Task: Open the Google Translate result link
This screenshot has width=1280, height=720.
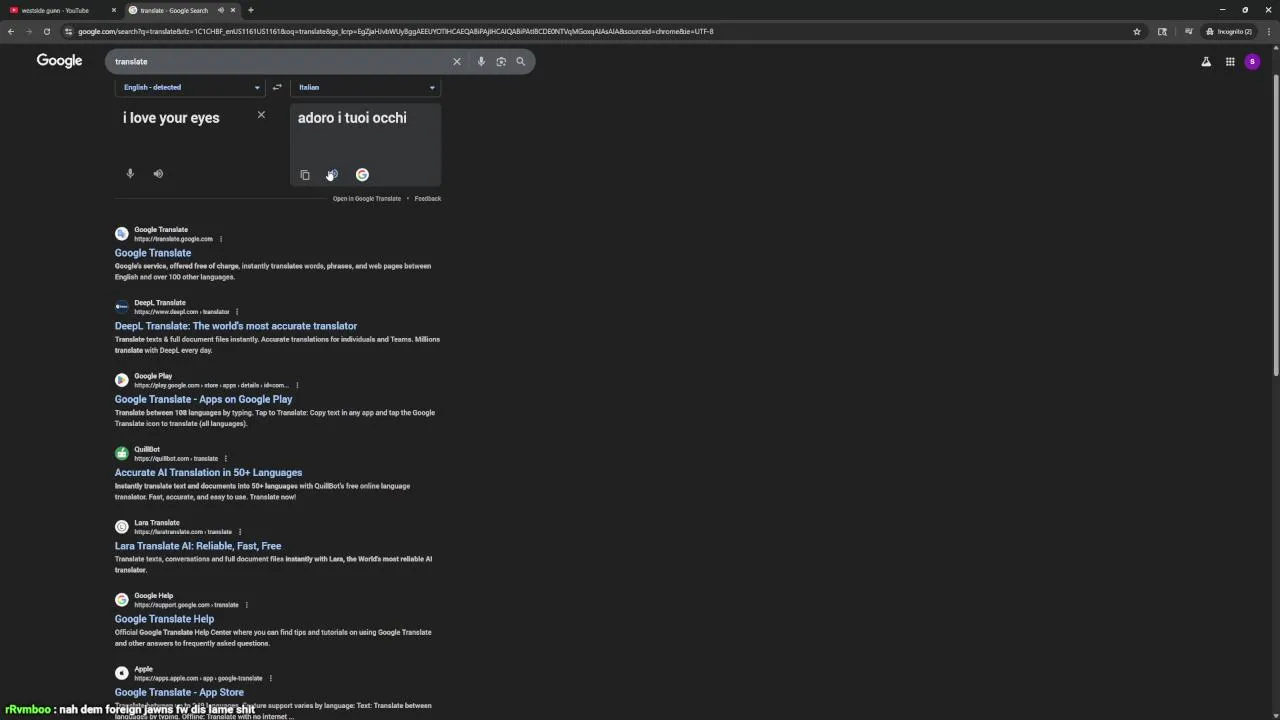Action: [153, 253]
